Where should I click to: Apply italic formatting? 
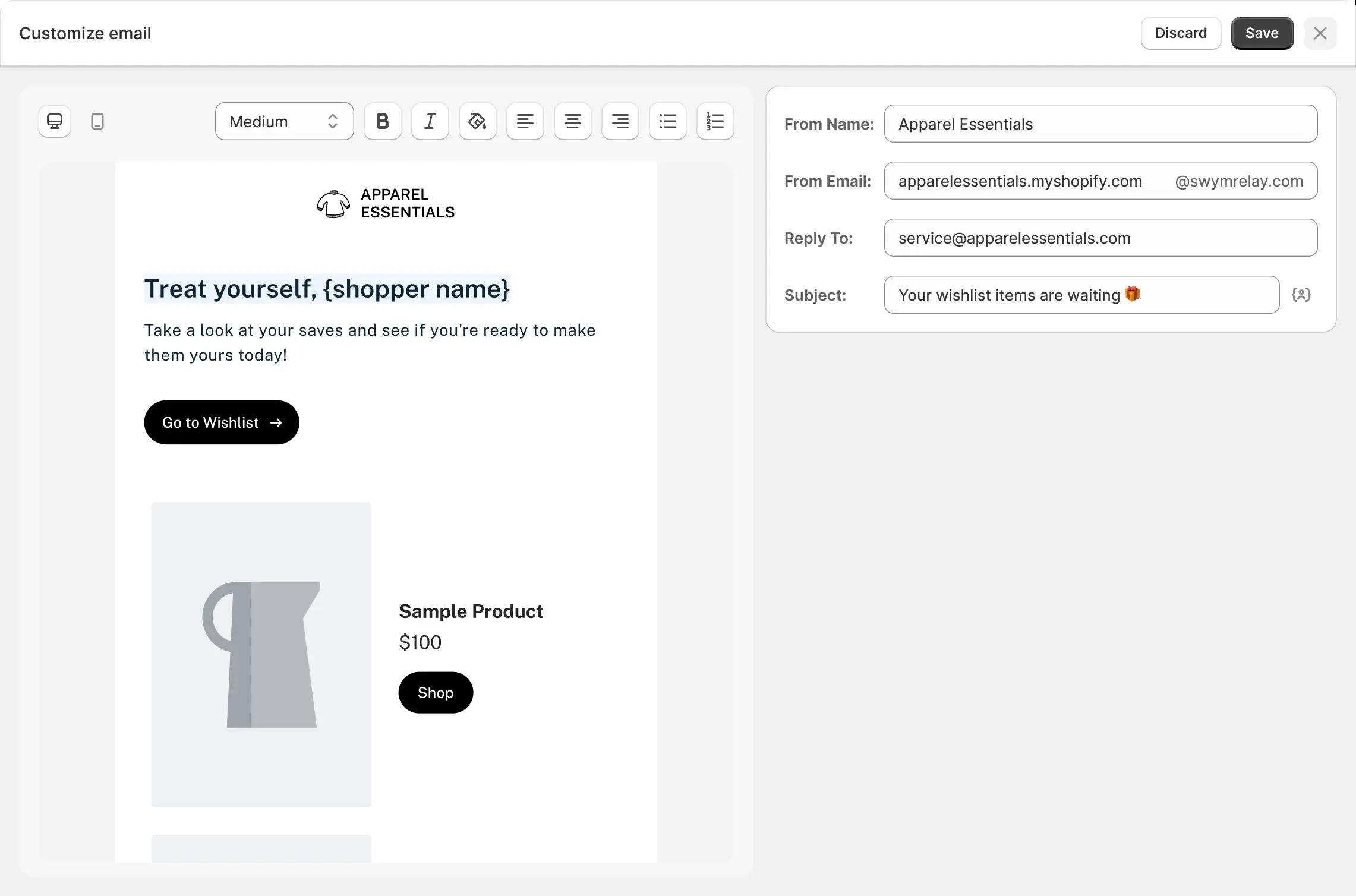click(429, 121)
